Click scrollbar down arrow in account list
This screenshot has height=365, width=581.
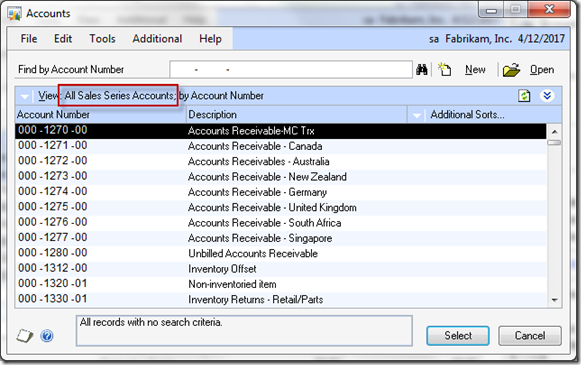click(x=554, y=300)
